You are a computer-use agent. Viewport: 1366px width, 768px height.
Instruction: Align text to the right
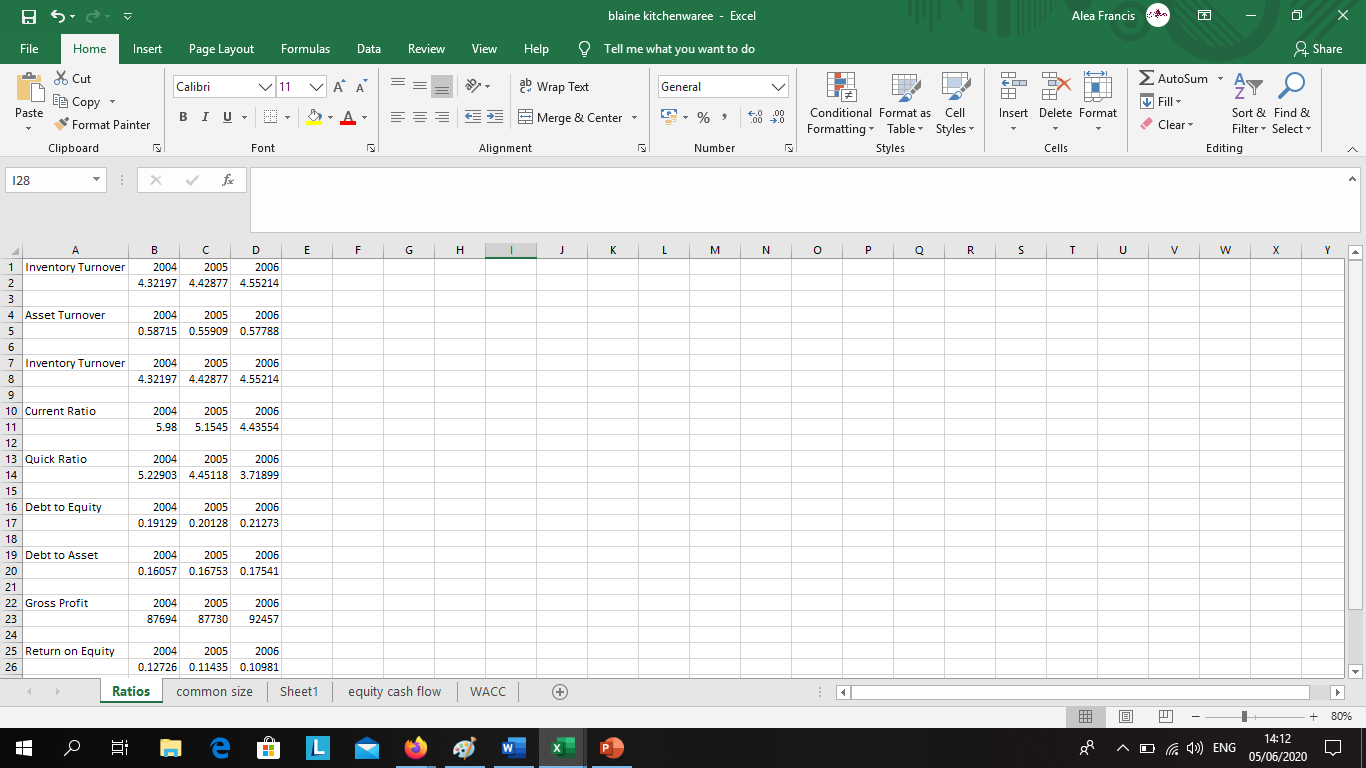tap(440, 118)
